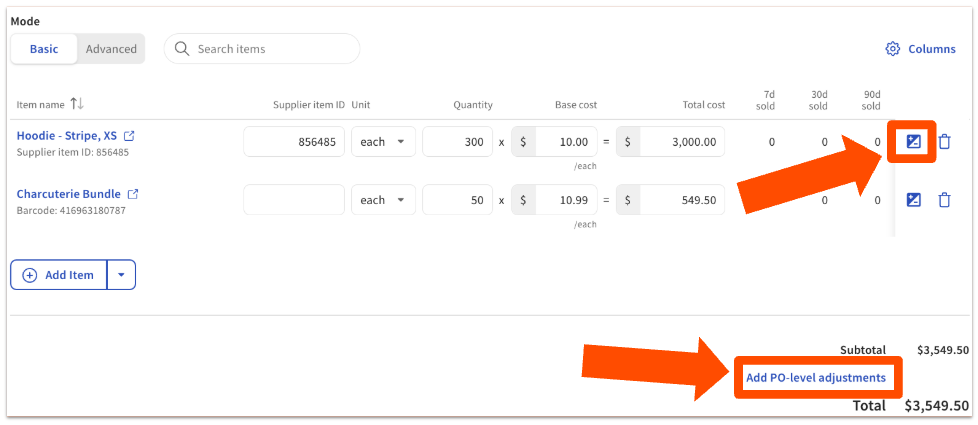978x425 pixels.
Task: Click Add PO-level adjustments link
Action: pyautogui.click(x=815, y=378)
